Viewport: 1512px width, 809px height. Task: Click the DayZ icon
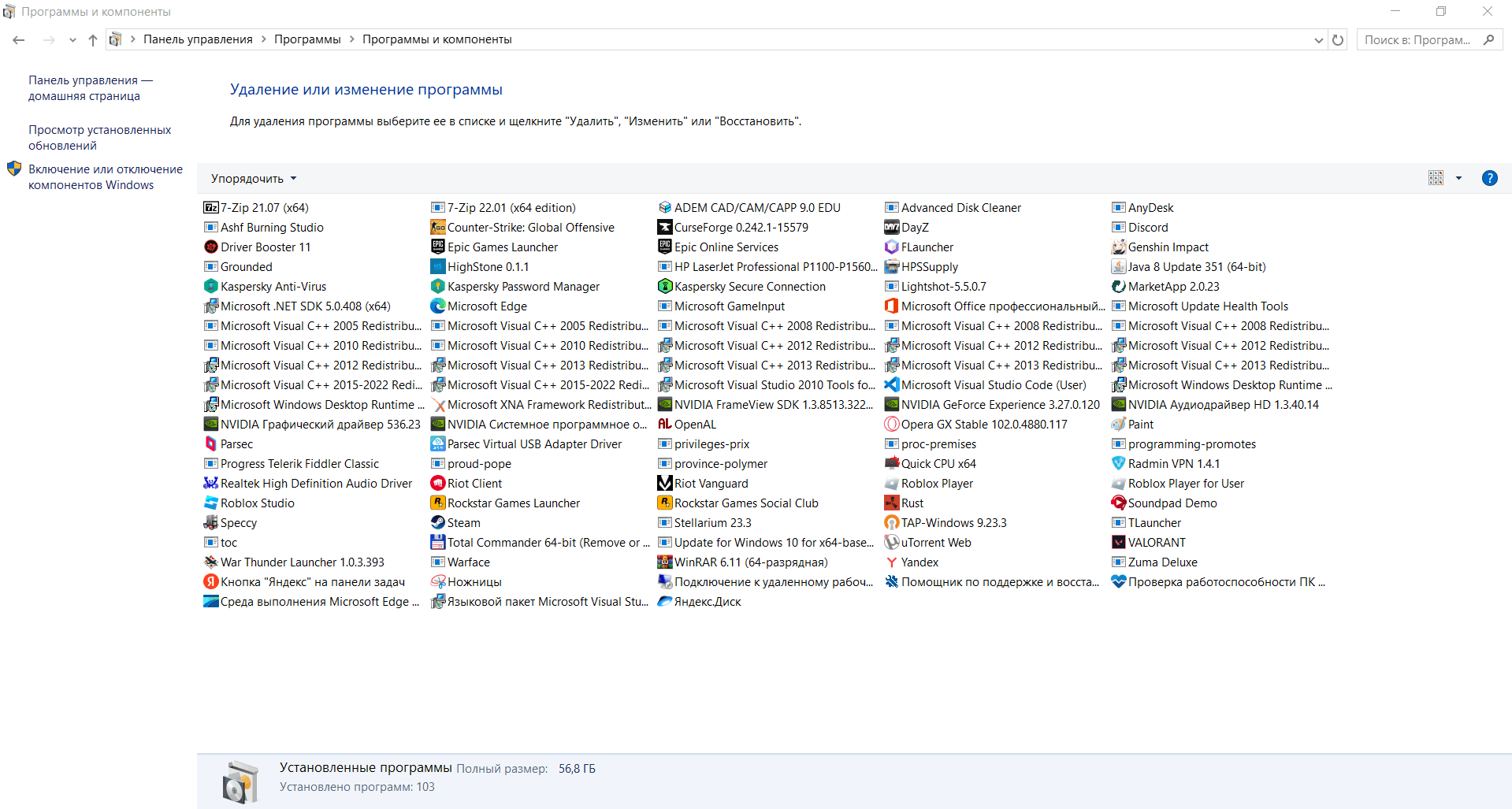(x=892, y=227)
